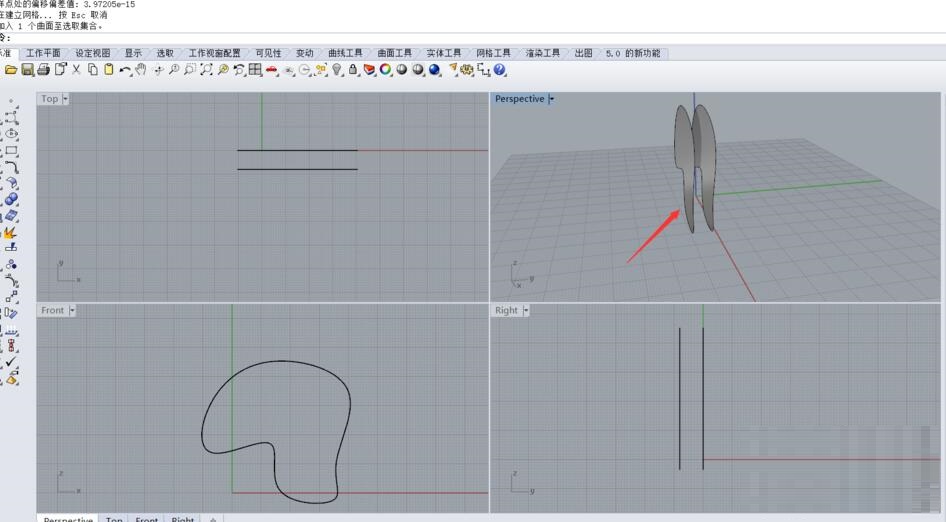
Task: Open the 实体工具 toolbar tab
Action: tap(443, 53)
